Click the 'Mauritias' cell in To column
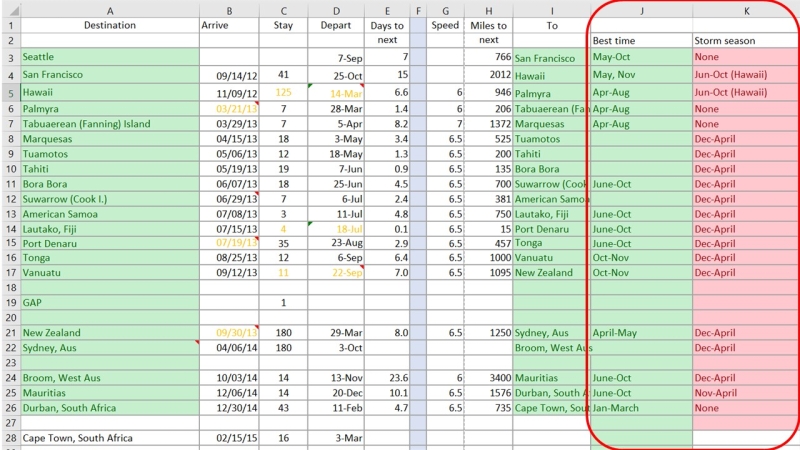Image resolution: width=800 pixels, height=450 pixels. 552,378
